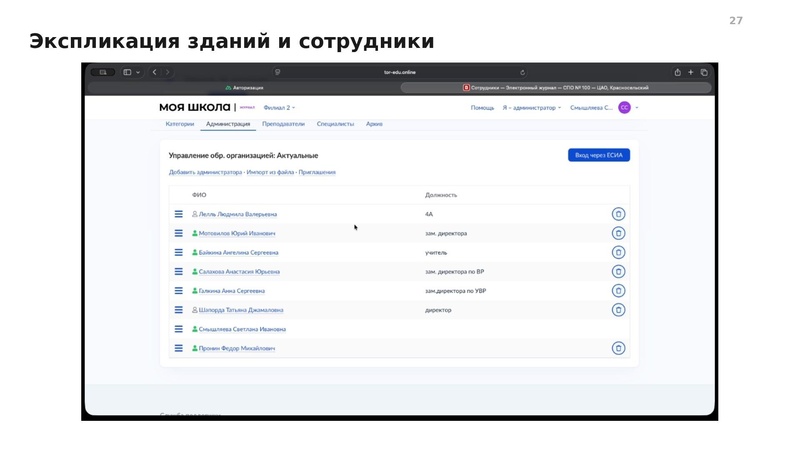The width and height of the screenshot is (800, 450).
Task: Open the Архив tab
Action: pyautogui.click(x=374, y=124)
